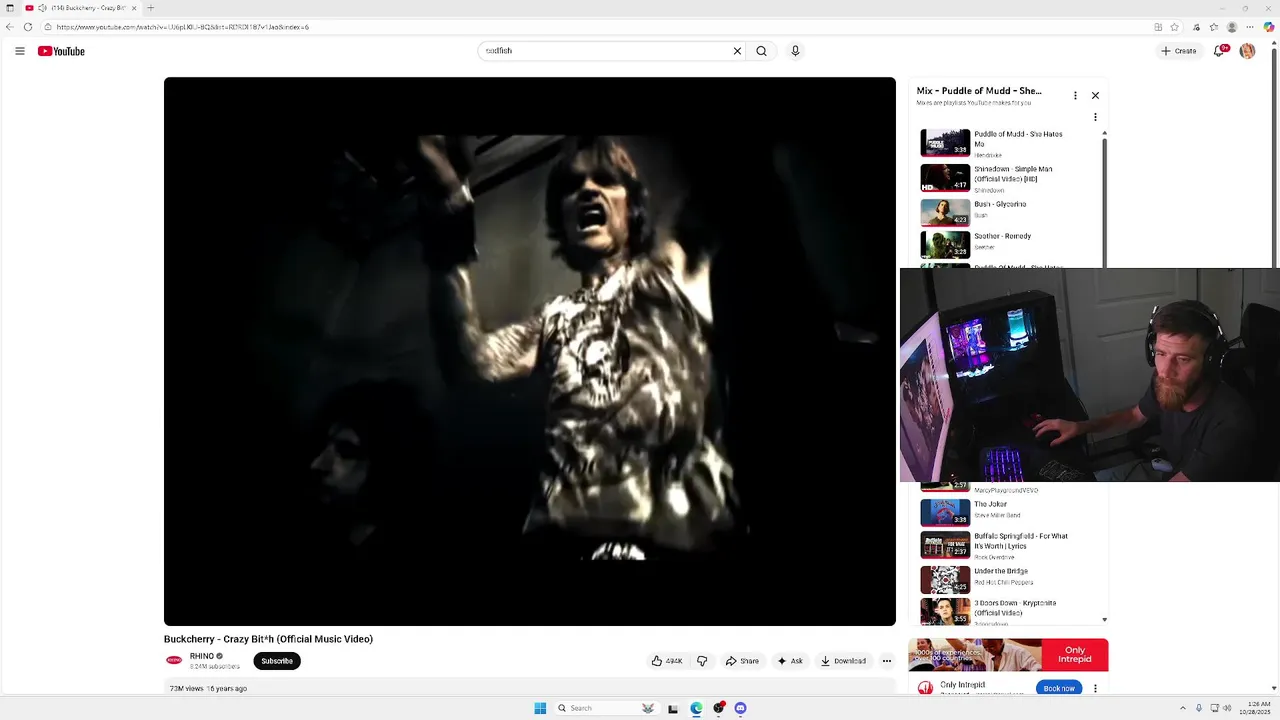Open a new browser tab

(x=150, y=8)
